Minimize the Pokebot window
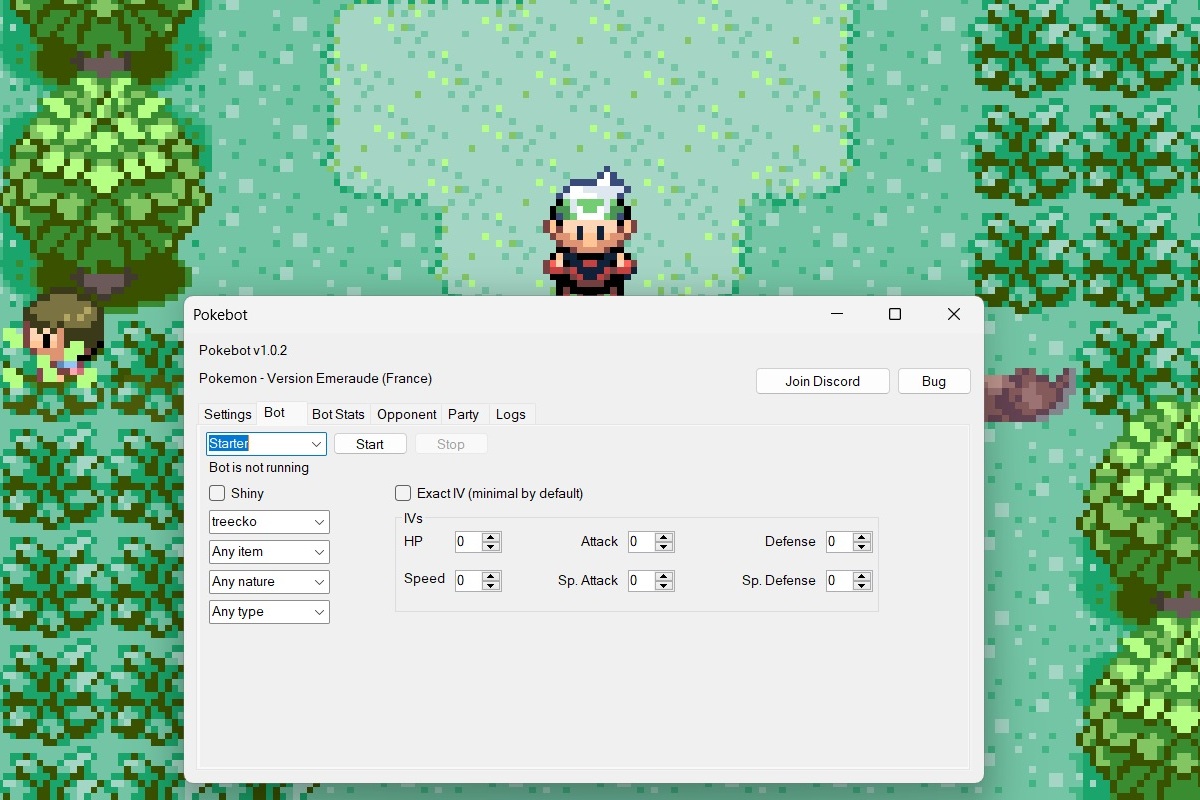 tap(836, 314)
